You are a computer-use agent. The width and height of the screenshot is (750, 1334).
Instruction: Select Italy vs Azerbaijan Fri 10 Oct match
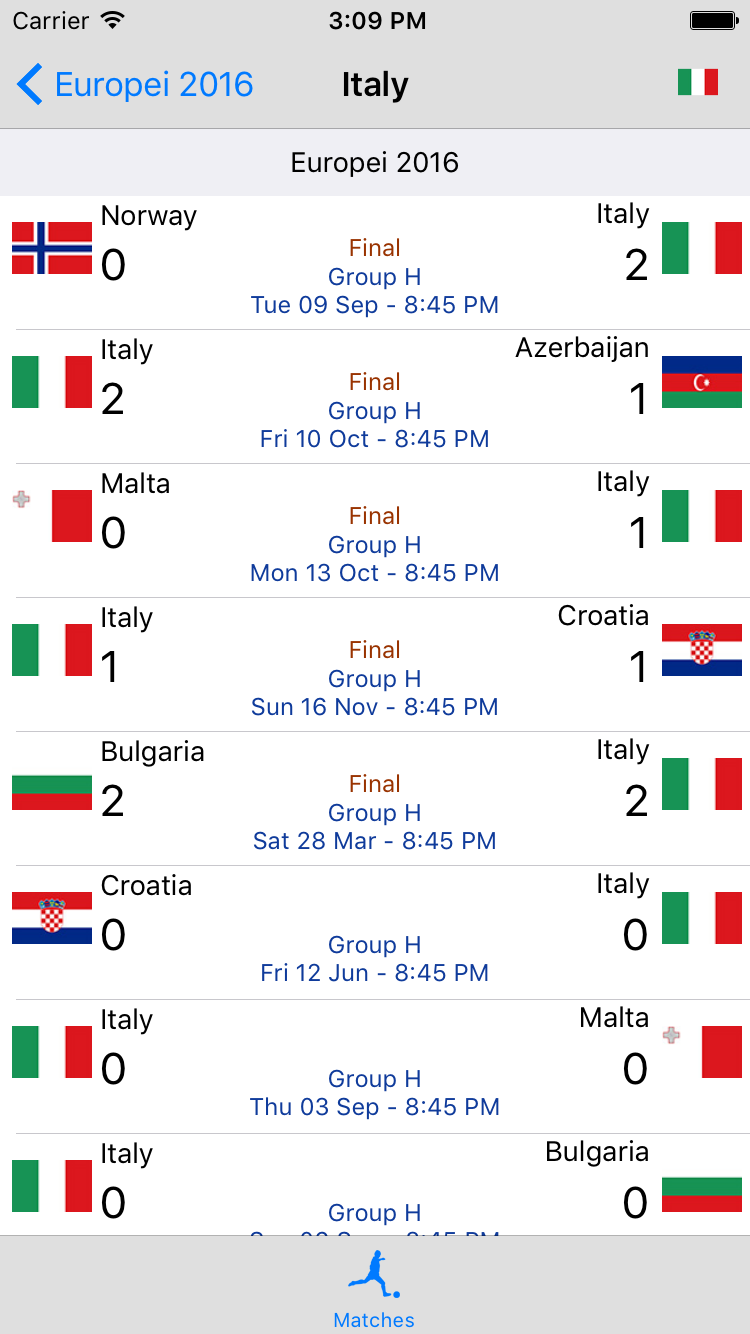[374, 396]
